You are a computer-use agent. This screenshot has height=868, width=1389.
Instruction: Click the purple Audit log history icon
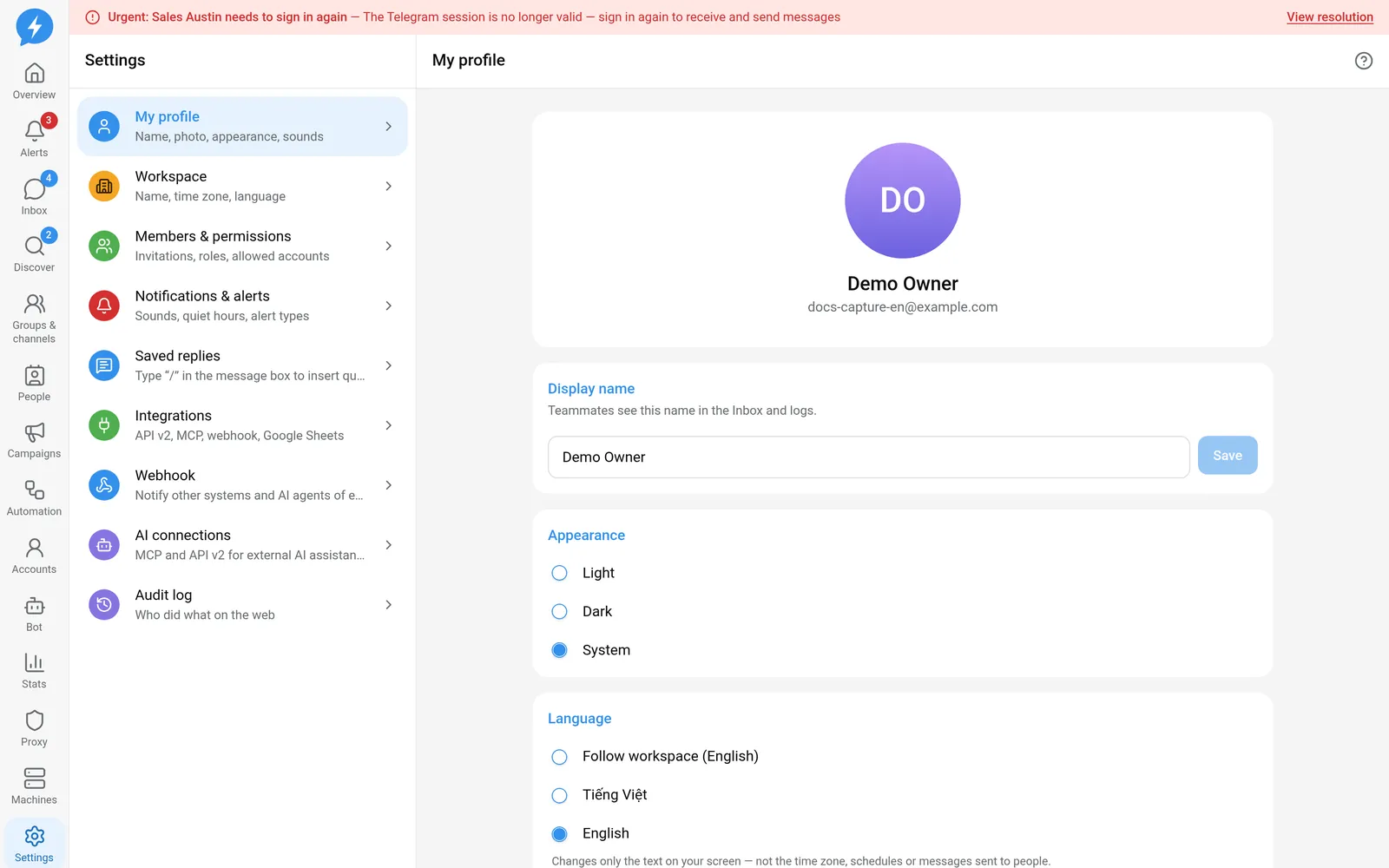(x=104, y=605)
